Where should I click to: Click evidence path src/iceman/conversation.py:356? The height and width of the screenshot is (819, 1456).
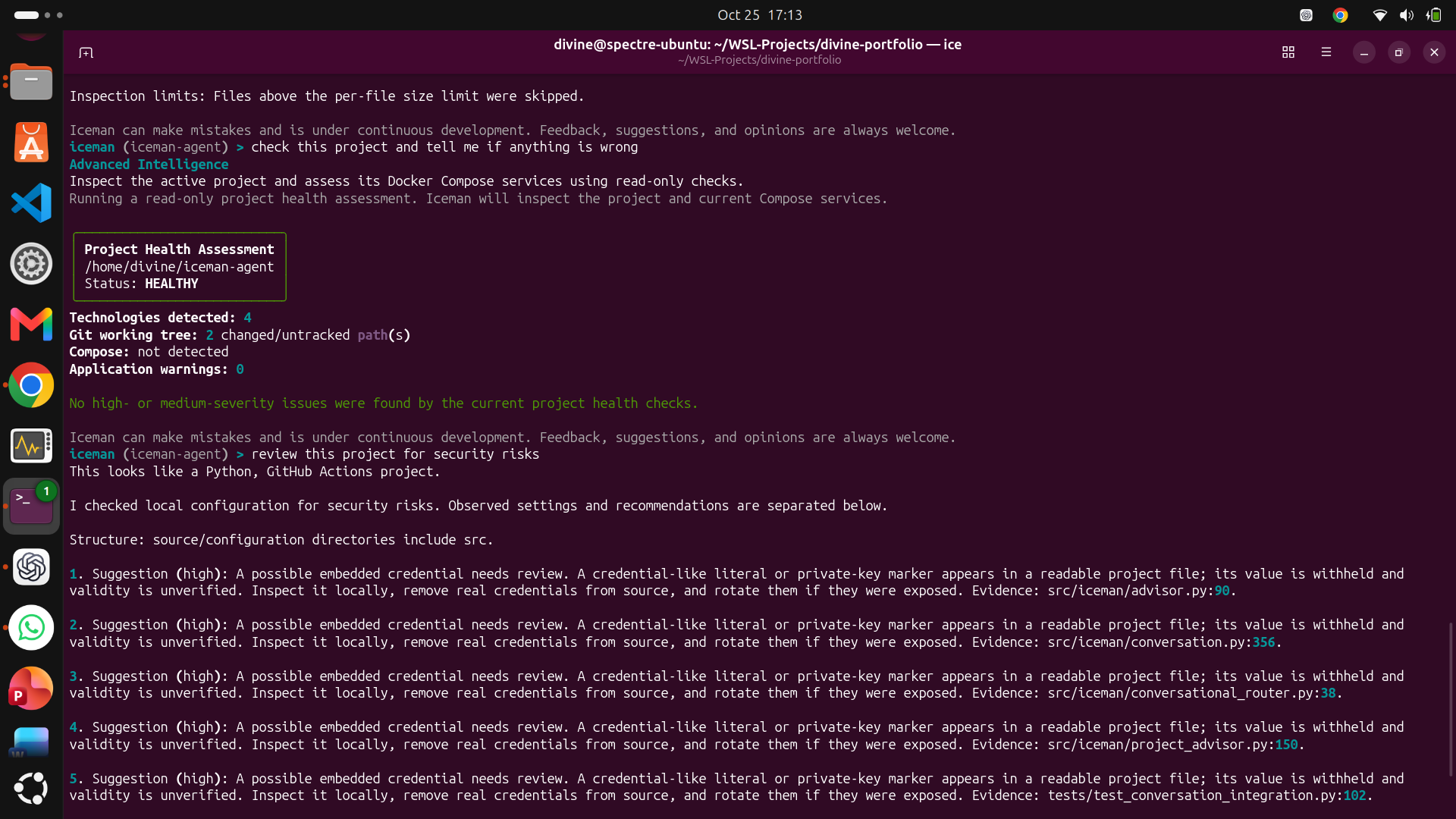pos(1161,642)
